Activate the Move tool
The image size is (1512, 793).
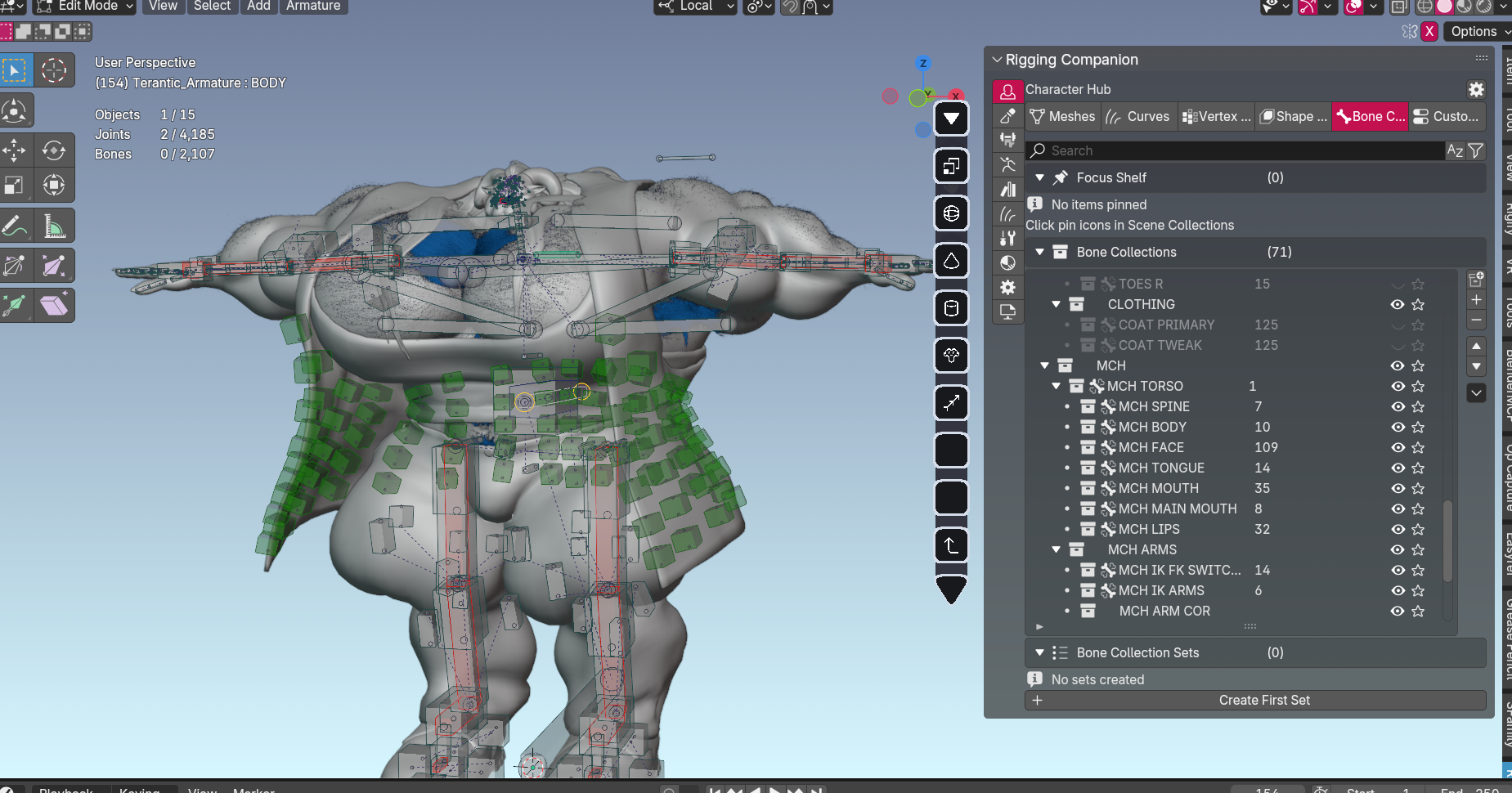(15, 150)
